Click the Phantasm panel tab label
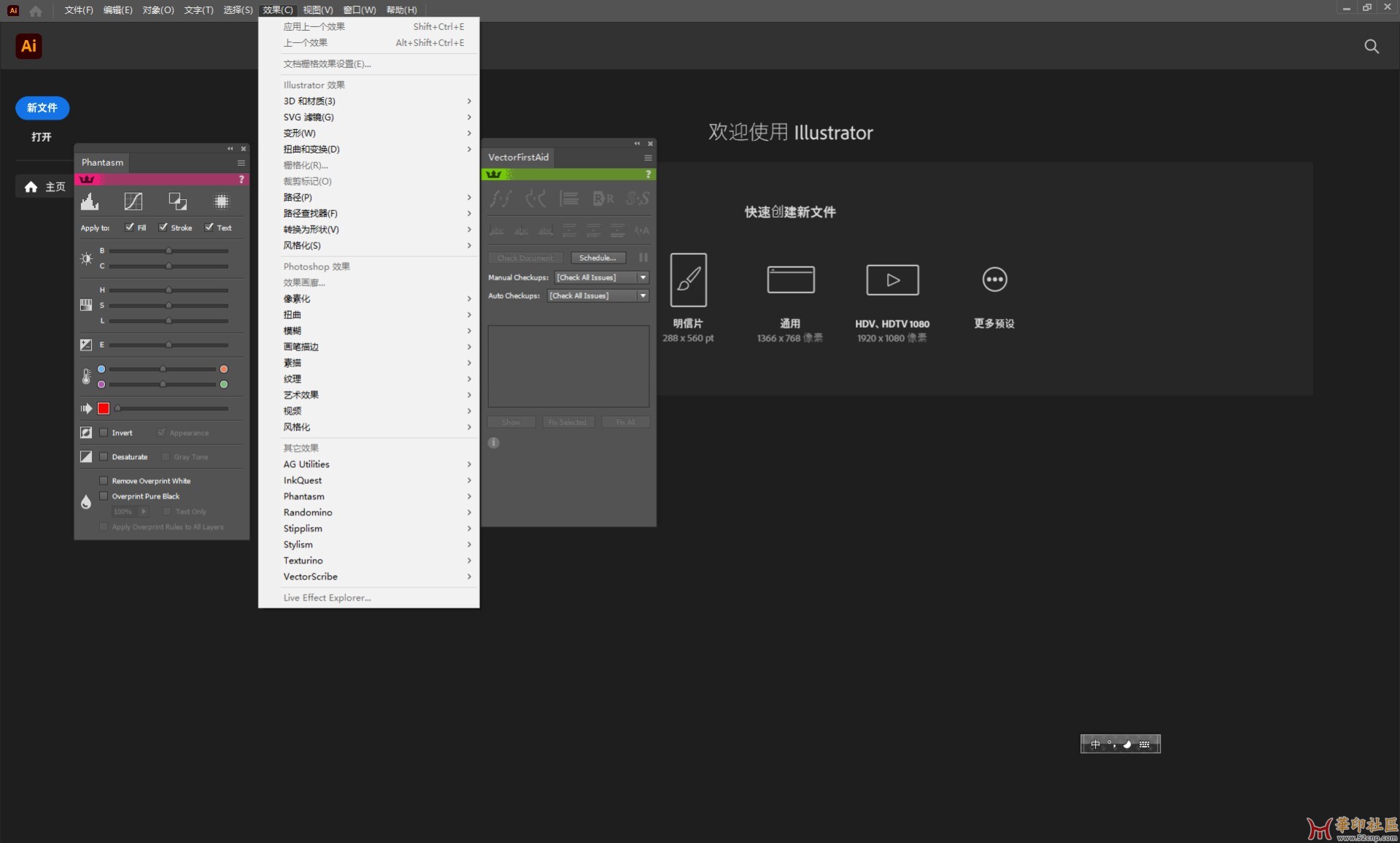 click(102, 163)
